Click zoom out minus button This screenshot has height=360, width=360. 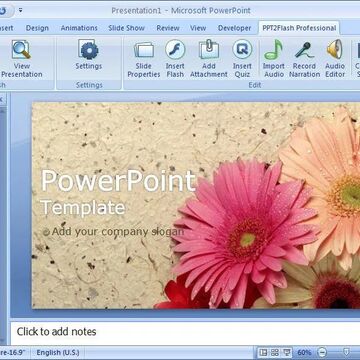322,352
